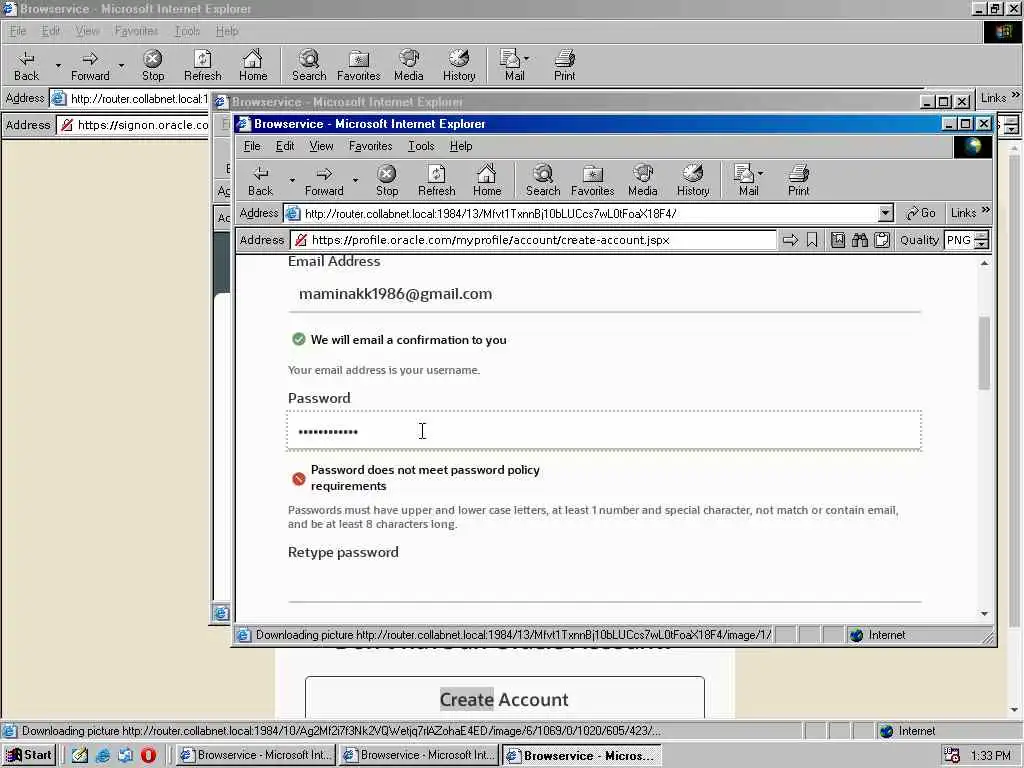Switch to second Browservice taskbar button
Screen dimensions: 1024x768
(420, 755)
